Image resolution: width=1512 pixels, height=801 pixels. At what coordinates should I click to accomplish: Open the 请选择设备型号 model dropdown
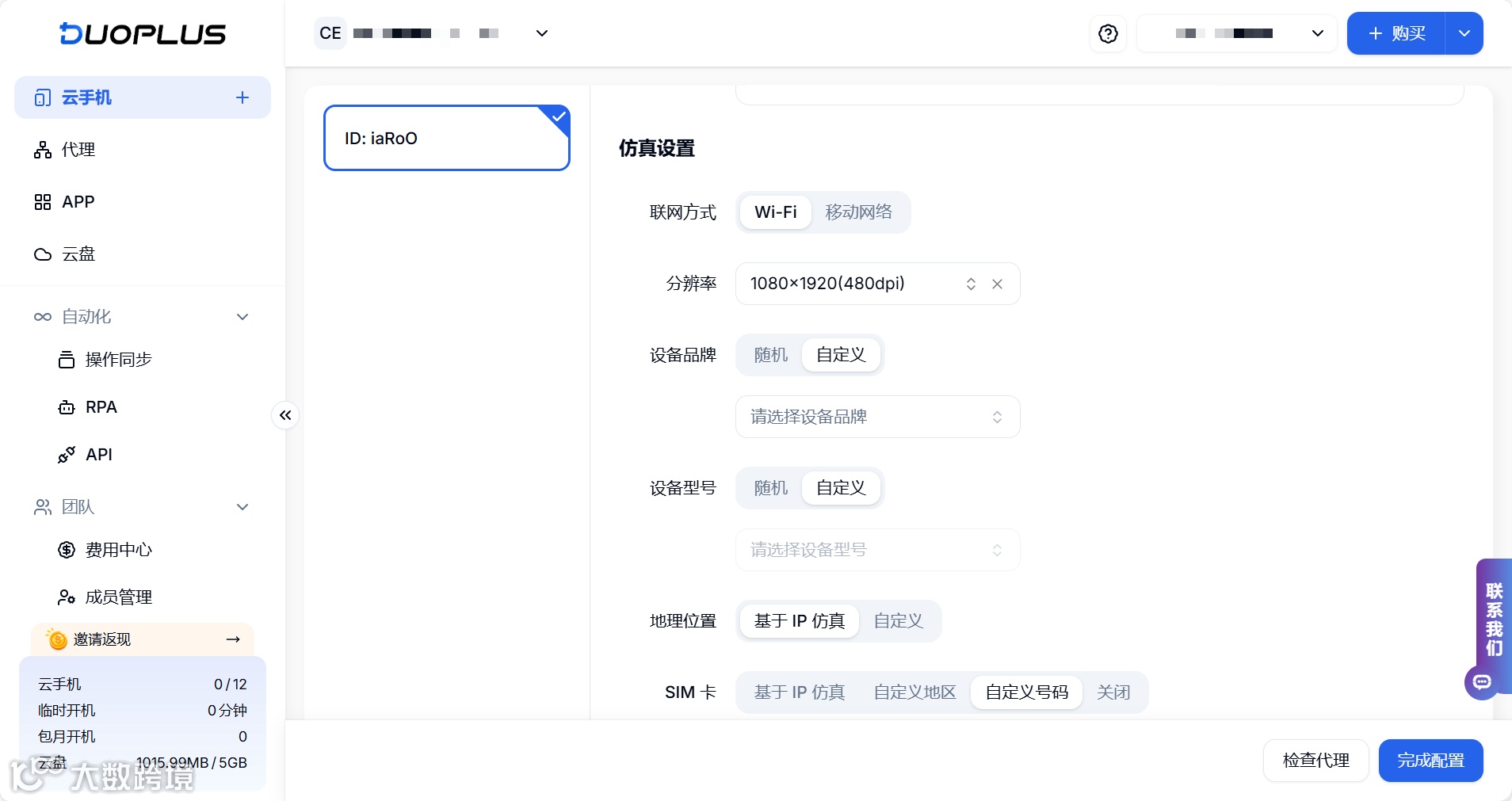coord(878,550)
